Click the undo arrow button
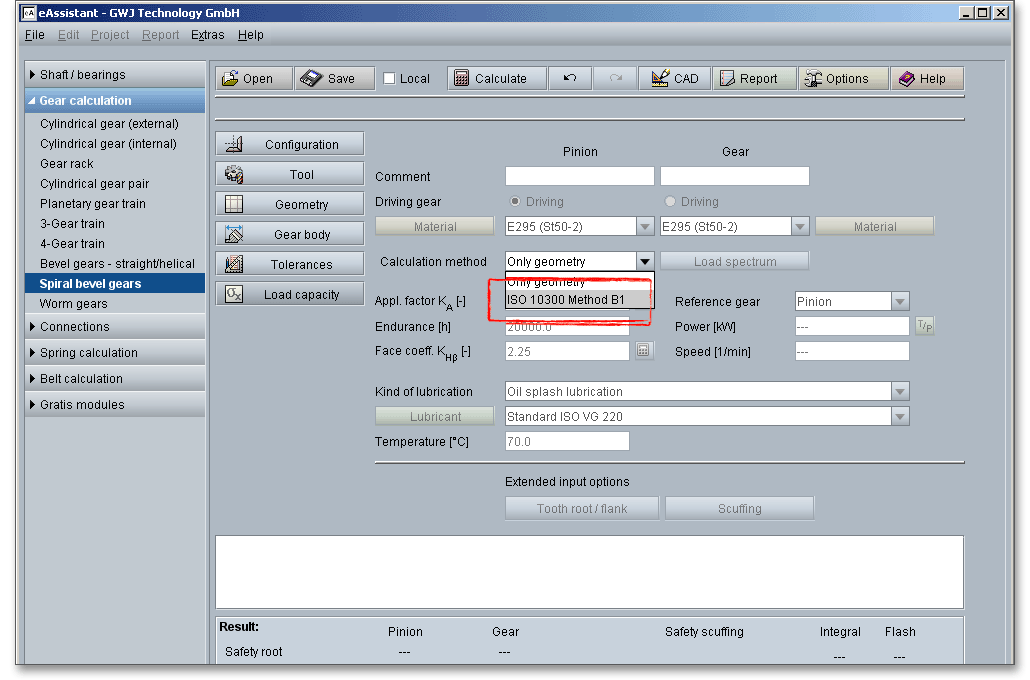Viewport: 1030px width, 680px height. 569,79
